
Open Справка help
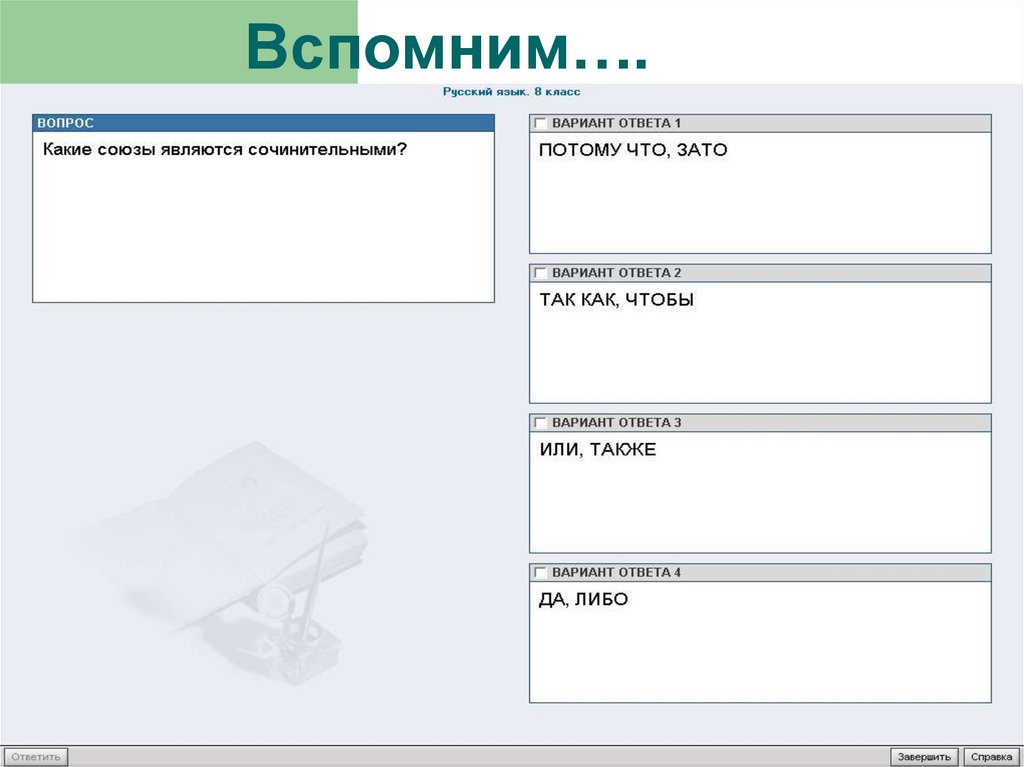tap(992, 757)
